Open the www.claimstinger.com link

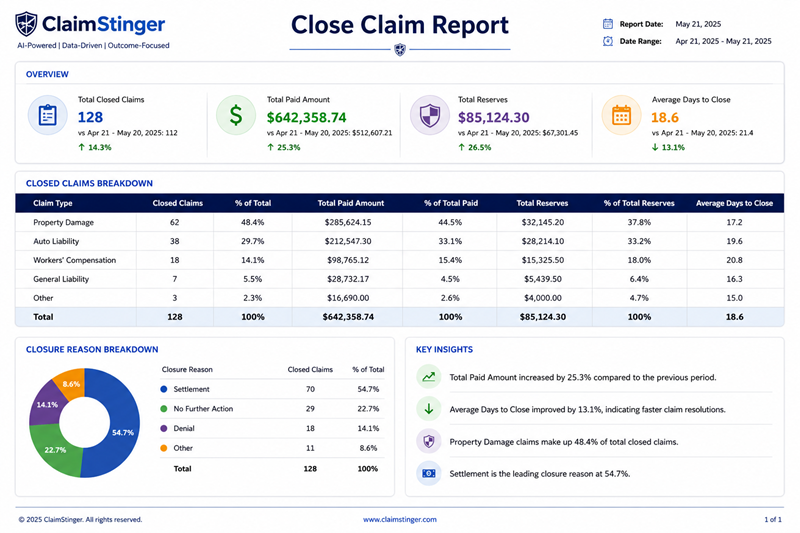click(x=399, y=519)
